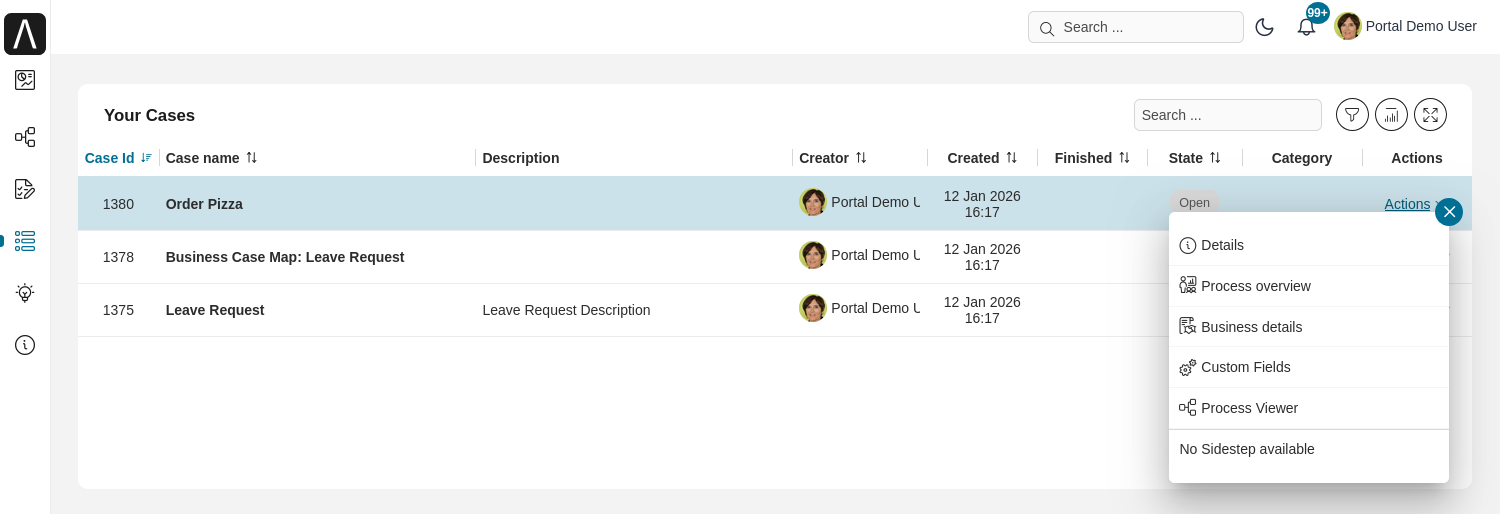Toggle dark mode with moon icon

pos(1264,27)
